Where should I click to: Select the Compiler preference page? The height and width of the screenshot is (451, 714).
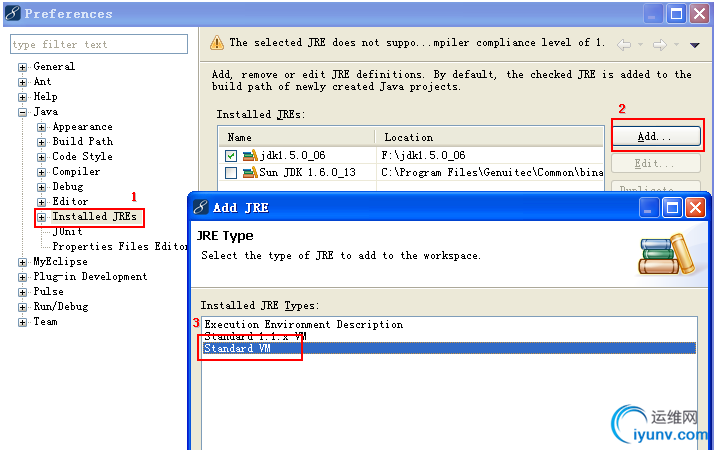tap(76, 171)
